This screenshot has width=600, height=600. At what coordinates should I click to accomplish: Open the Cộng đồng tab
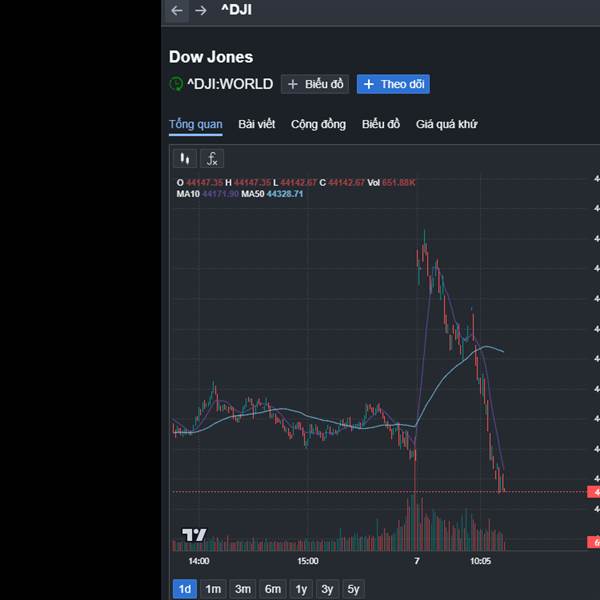[x=318, y=124]
